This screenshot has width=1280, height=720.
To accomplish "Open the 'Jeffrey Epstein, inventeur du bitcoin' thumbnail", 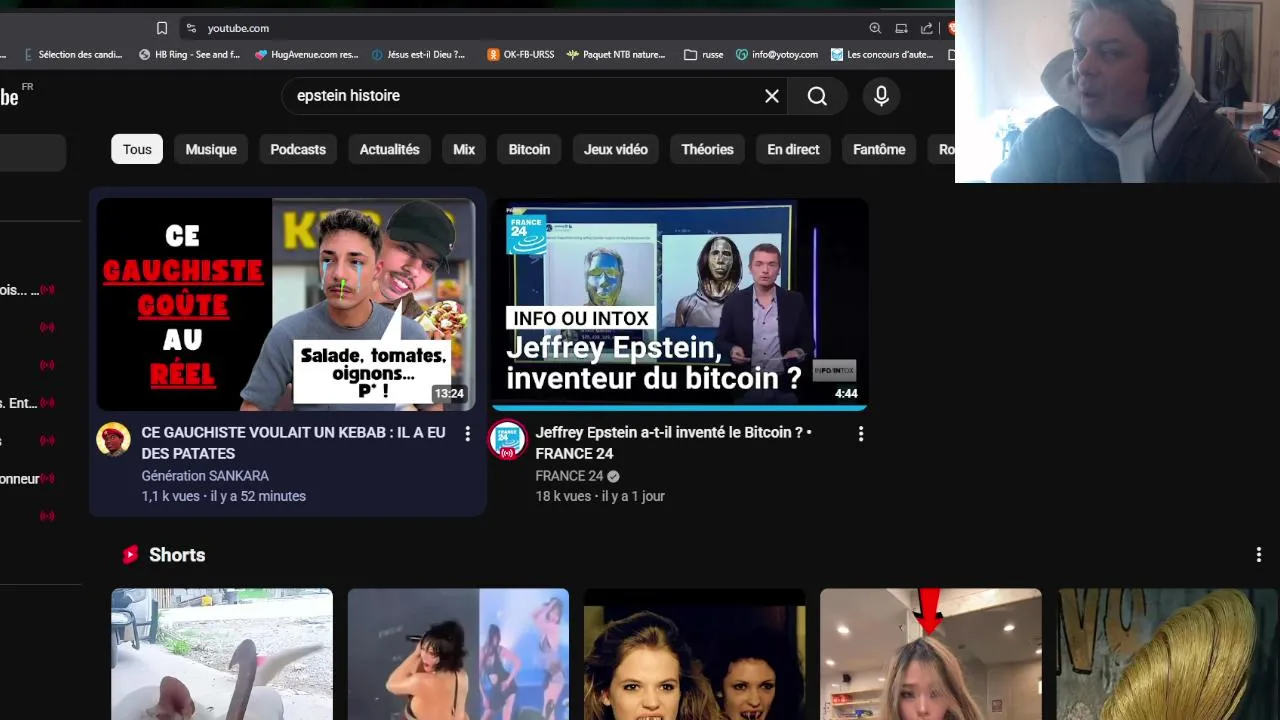I will [x=679, y=304].
